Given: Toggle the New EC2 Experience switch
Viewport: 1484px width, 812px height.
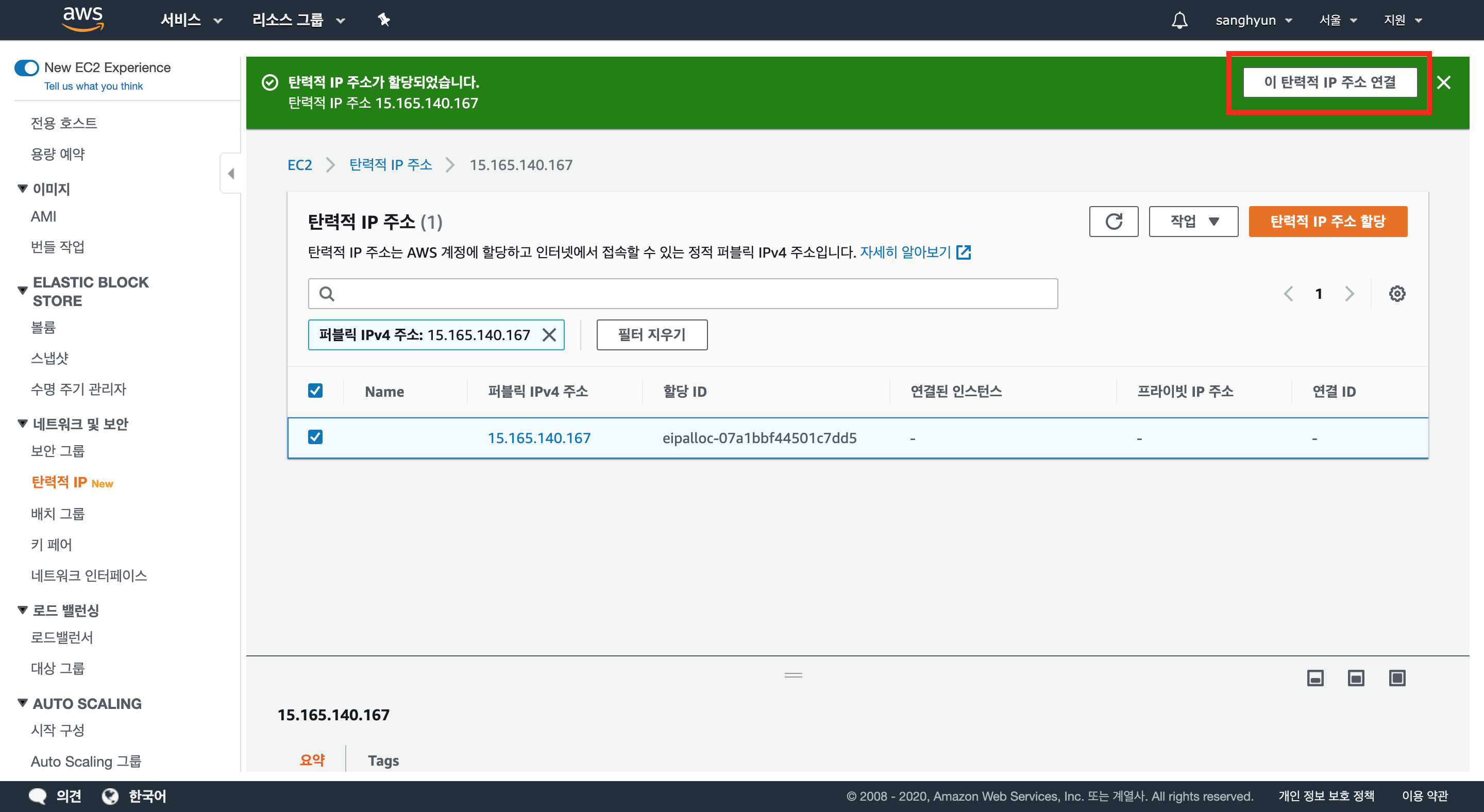Looking at the screenshot, I should pyautogui.click(x=26, y=67).
